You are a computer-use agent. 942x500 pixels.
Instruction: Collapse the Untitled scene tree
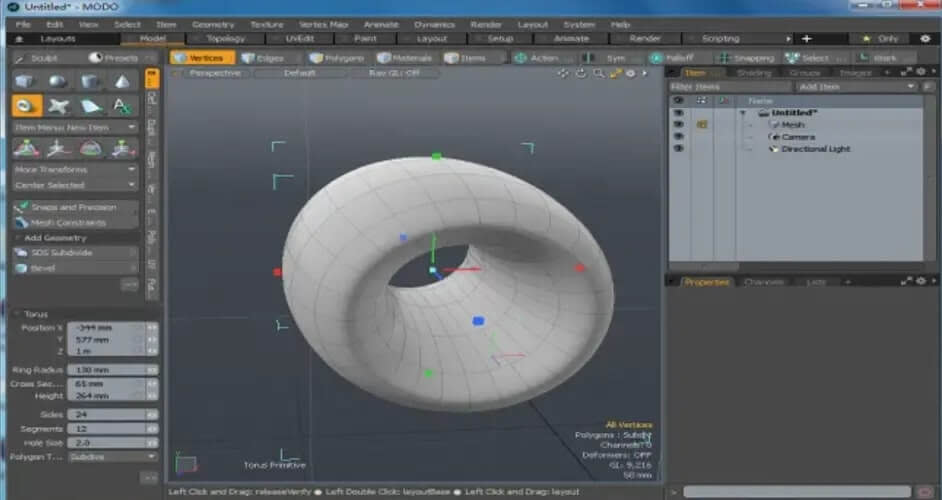tap(743, 113)
